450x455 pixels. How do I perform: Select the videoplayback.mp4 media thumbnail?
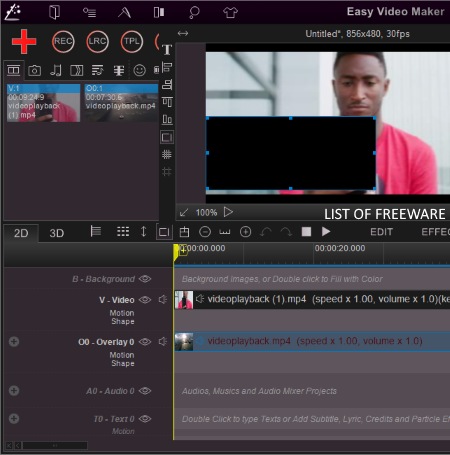tap(121, 103)
